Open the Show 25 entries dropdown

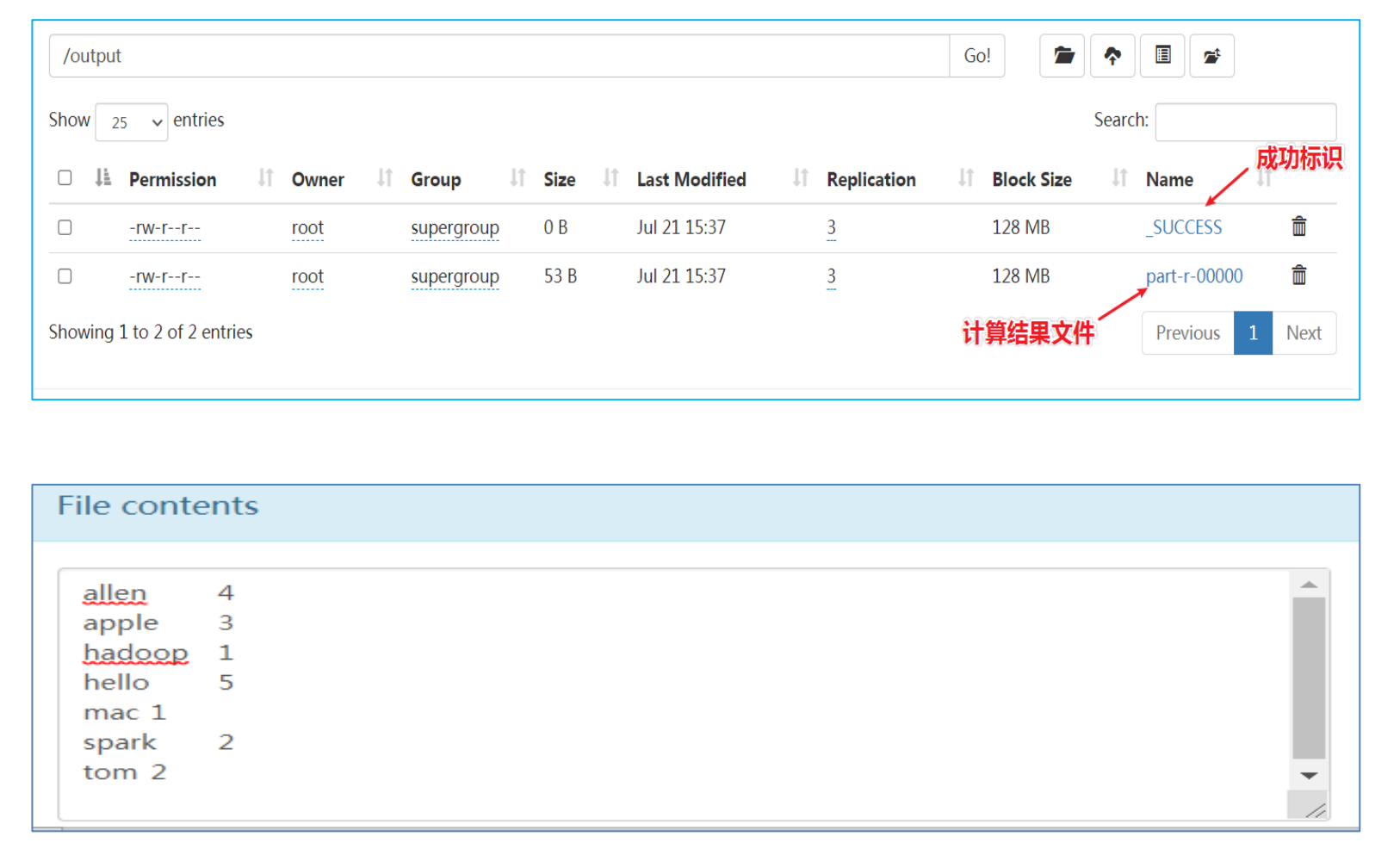(132, 122)
